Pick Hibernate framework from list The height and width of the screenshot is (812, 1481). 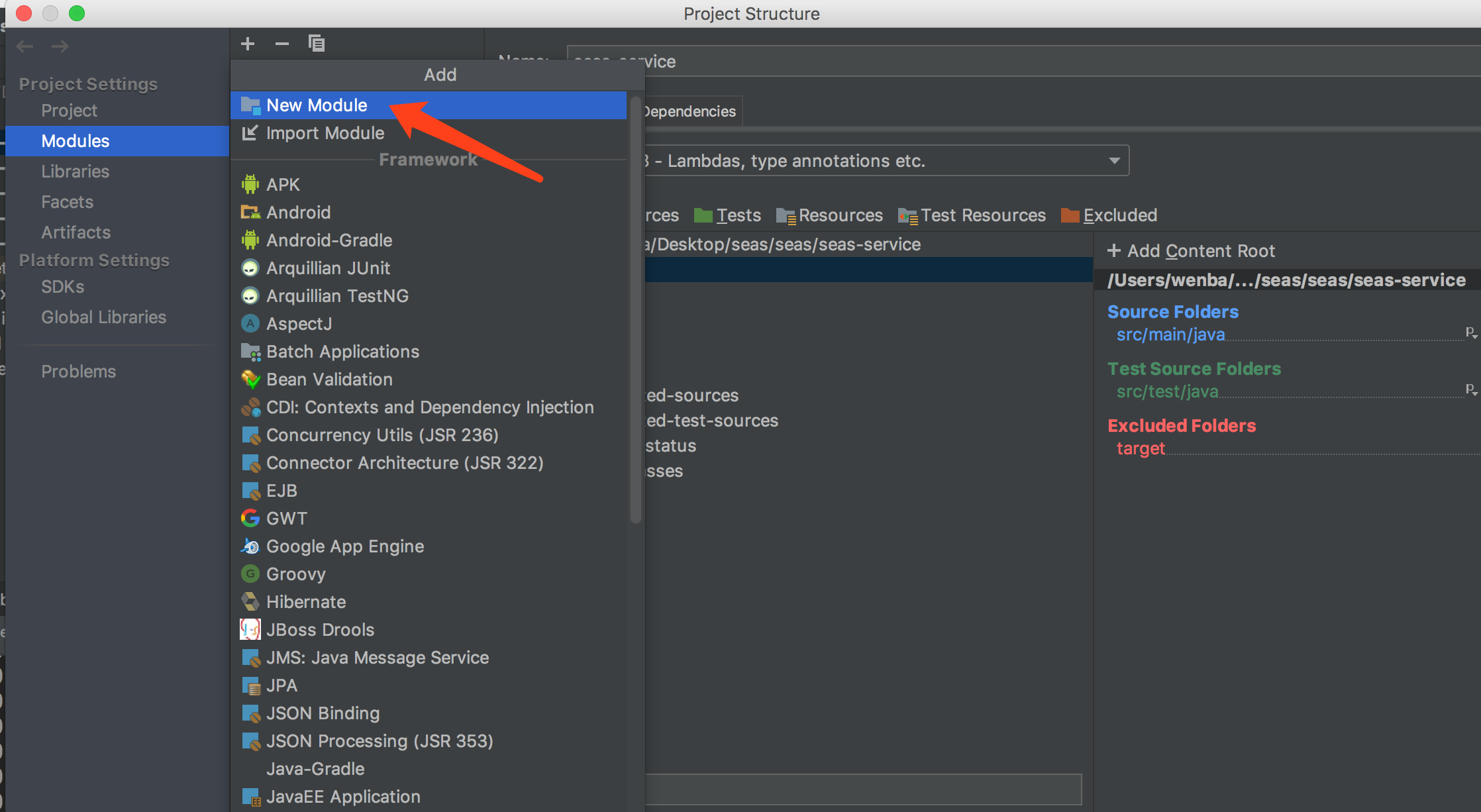tap(306, 602)
